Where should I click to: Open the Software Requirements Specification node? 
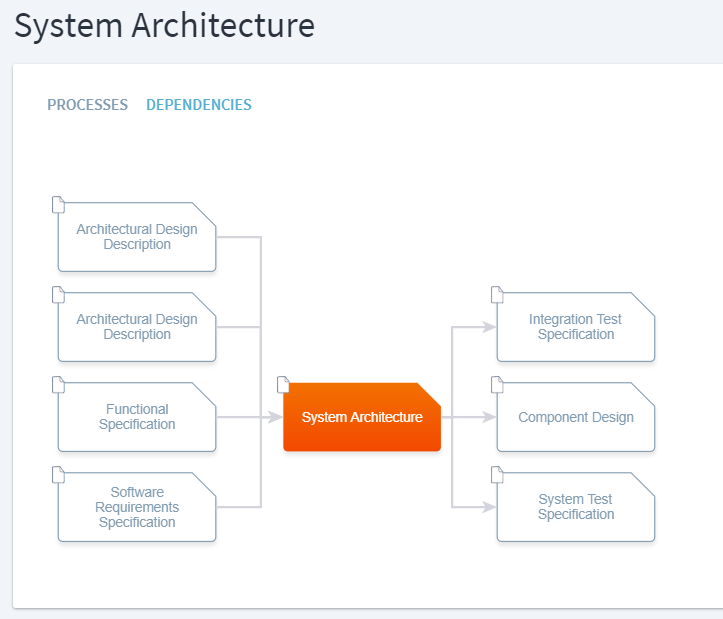(x=137, y=507)
